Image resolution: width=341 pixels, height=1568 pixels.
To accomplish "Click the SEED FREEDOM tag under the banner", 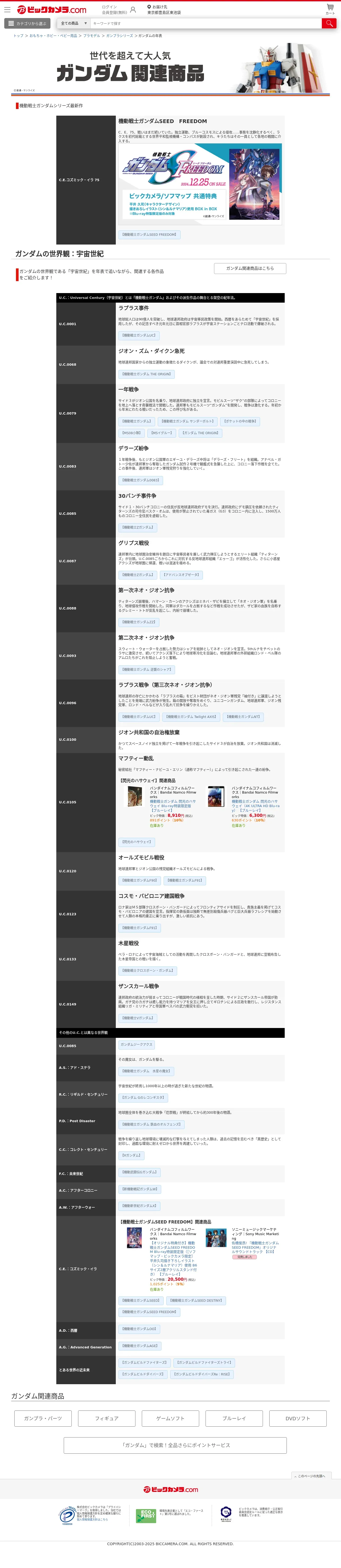I will click(x=150, y=234).
